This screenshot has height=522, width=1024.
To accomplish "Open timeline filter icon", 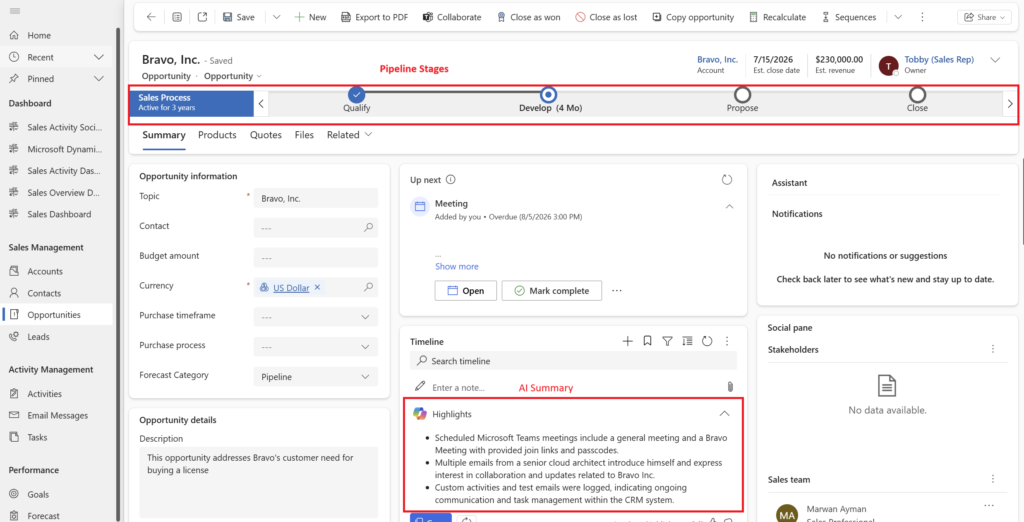I will coord(667,341).
